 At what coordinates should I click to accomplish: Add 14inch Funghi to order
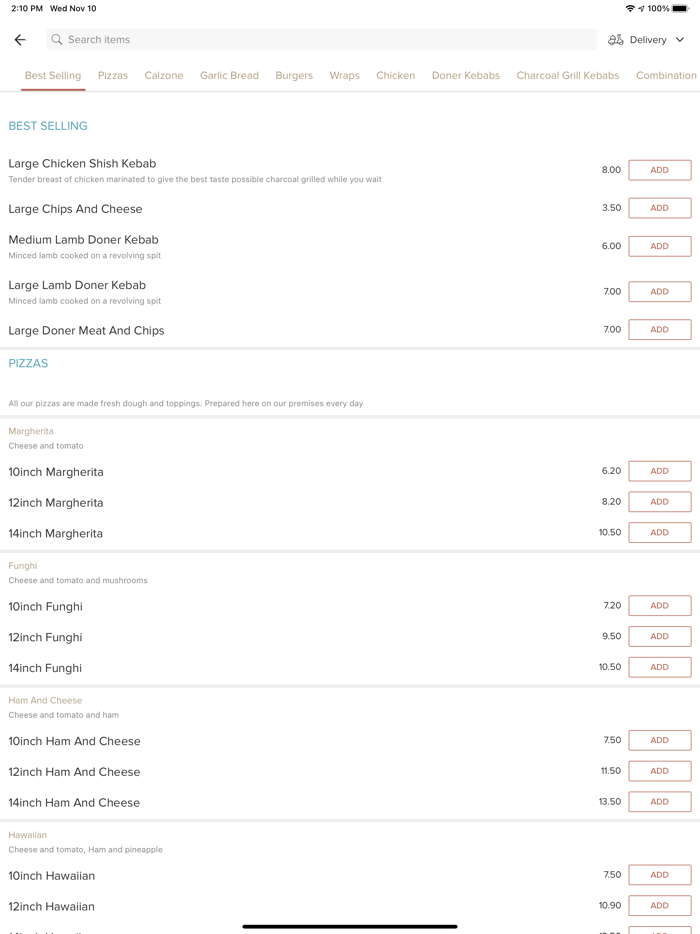659,667
